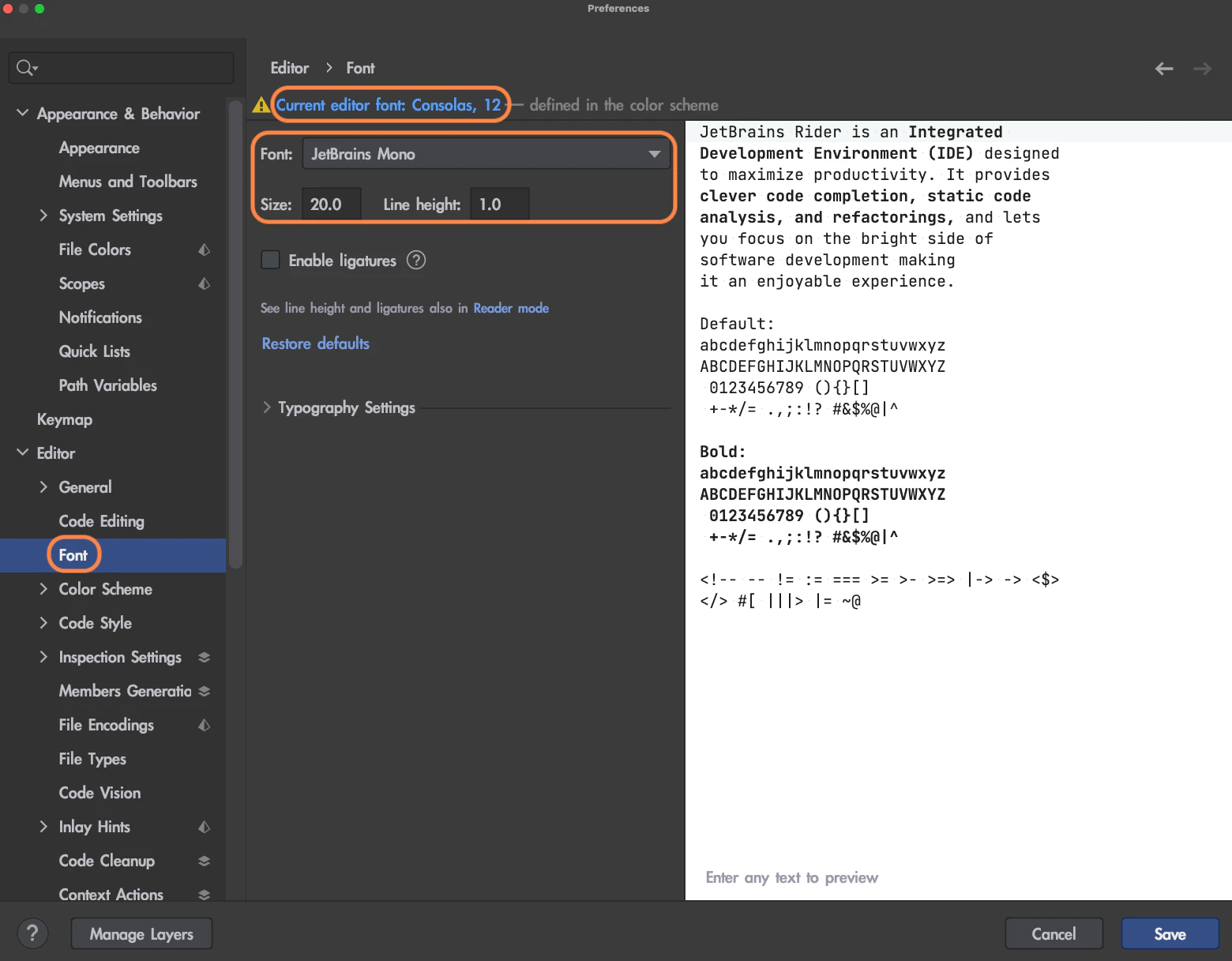Open the Reader mode link
1232x961 pixels.
[x=511, y=308]
